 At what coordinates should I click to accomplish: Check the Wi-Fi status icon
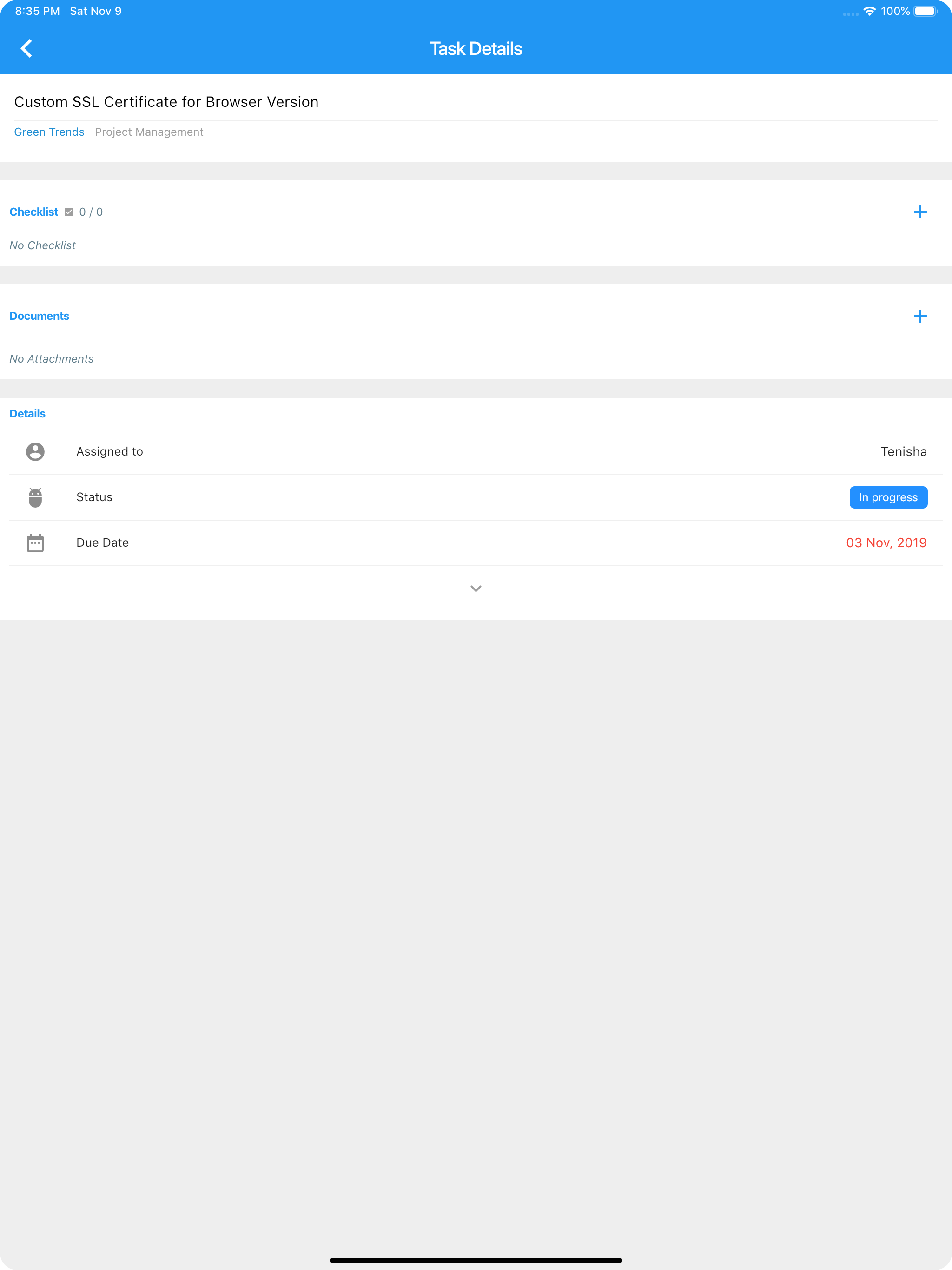(869, 11)
